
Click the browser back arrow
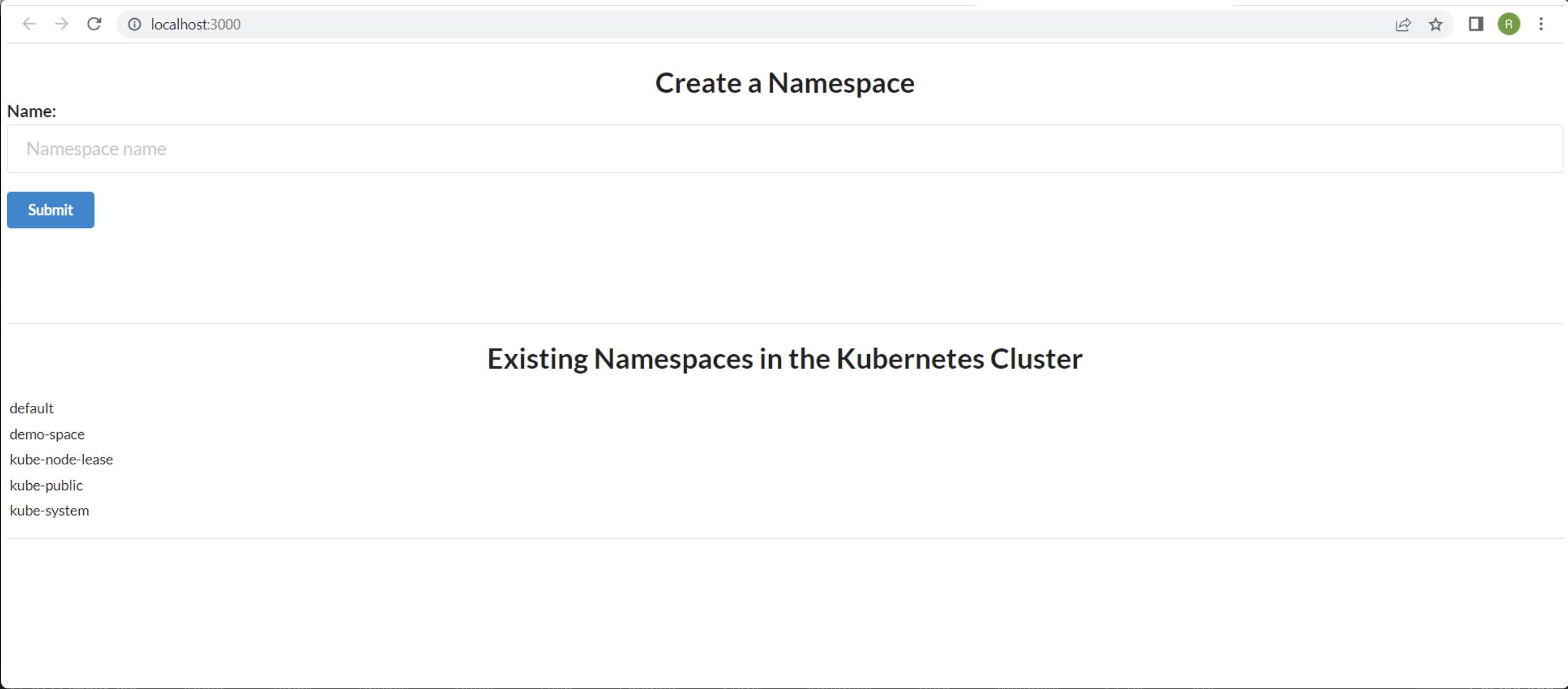tap(29, 24)
